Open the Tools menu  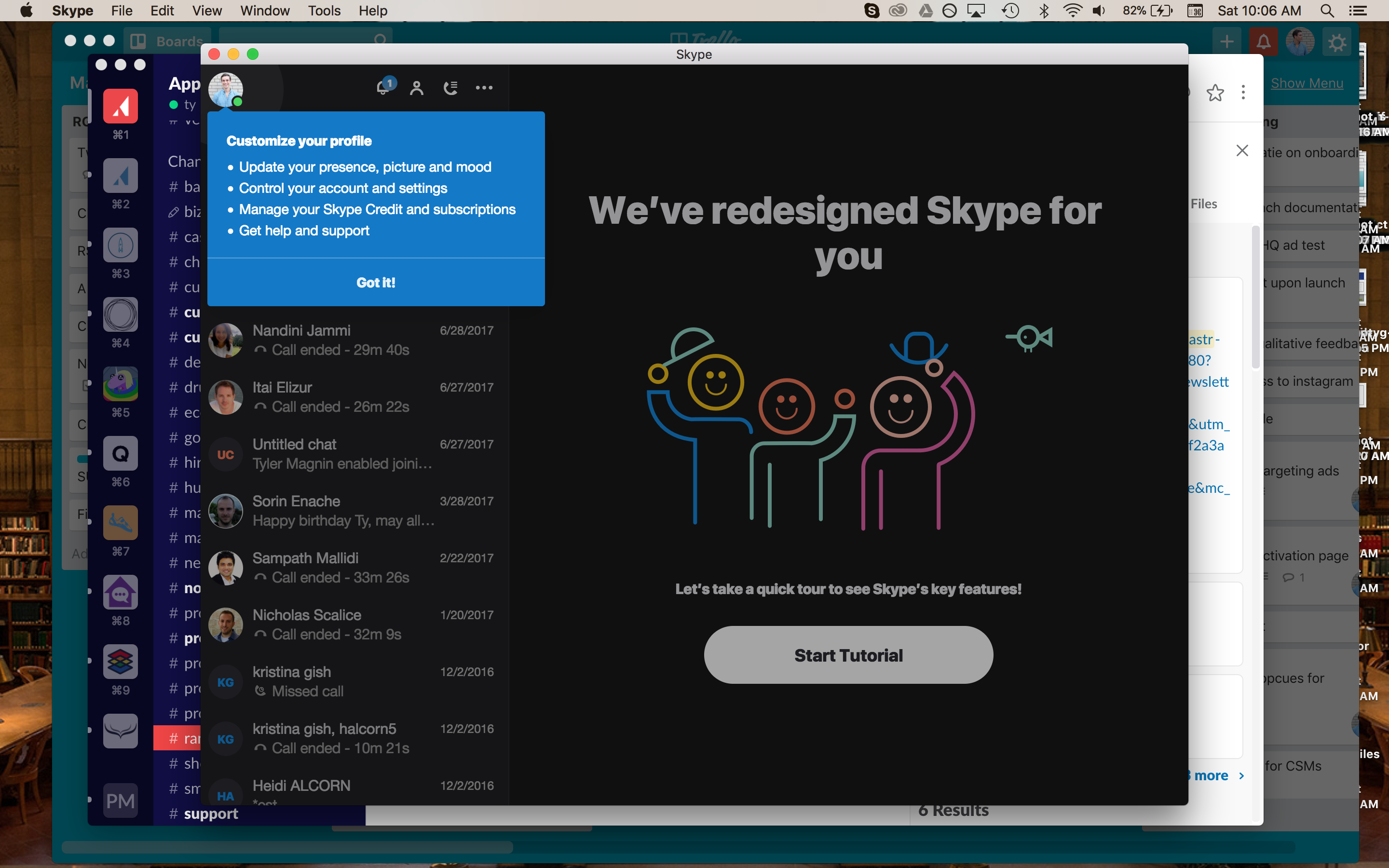pyautogui.click(x=324, y=10)
